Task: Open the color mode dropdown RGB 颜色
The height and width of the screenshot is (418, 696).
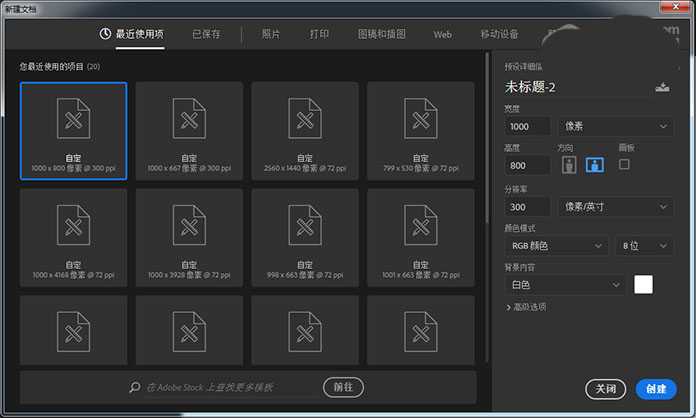Action: 556,246
